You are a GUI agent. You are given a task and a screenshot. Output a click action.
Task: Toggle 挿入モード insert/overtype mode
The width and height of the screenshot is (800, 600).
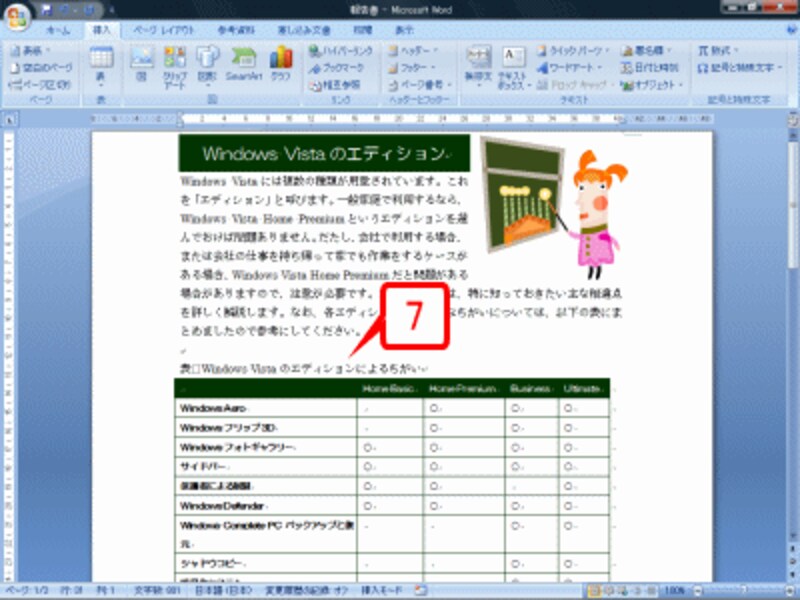pyautogui.click(x=381, y=590)
